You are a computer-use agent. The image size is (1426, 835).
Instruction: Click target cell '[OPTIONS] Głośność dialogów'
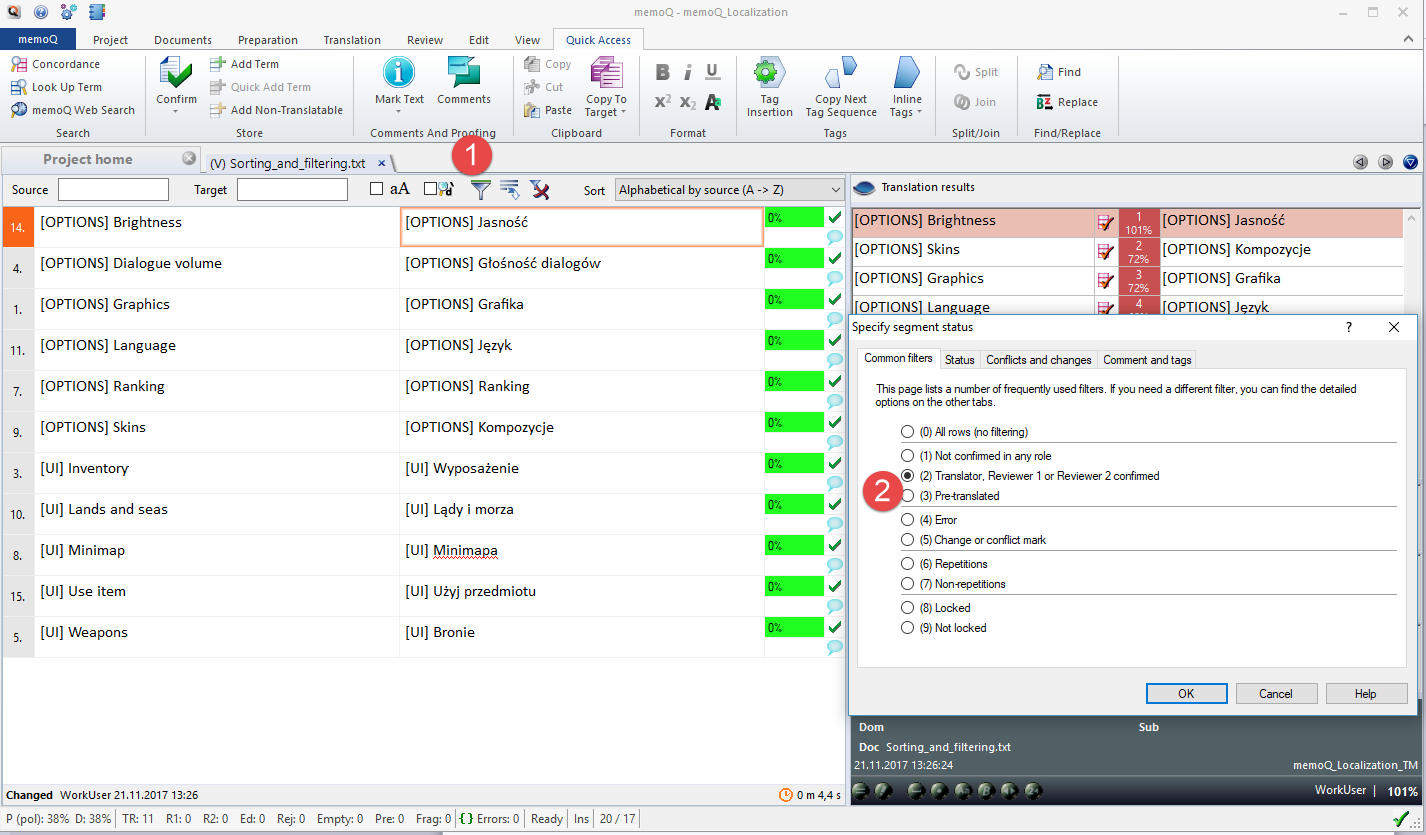pyautogui.click(x=582, y=269)
